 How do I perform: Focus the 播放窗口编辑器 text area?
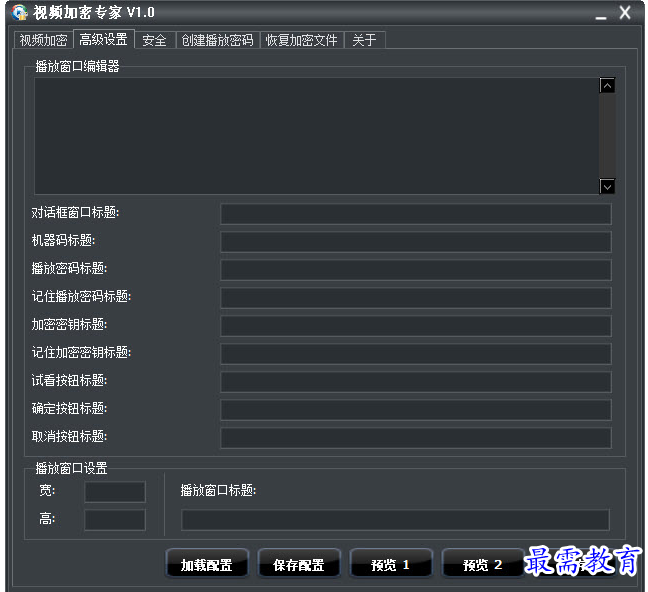pos(317,136)
